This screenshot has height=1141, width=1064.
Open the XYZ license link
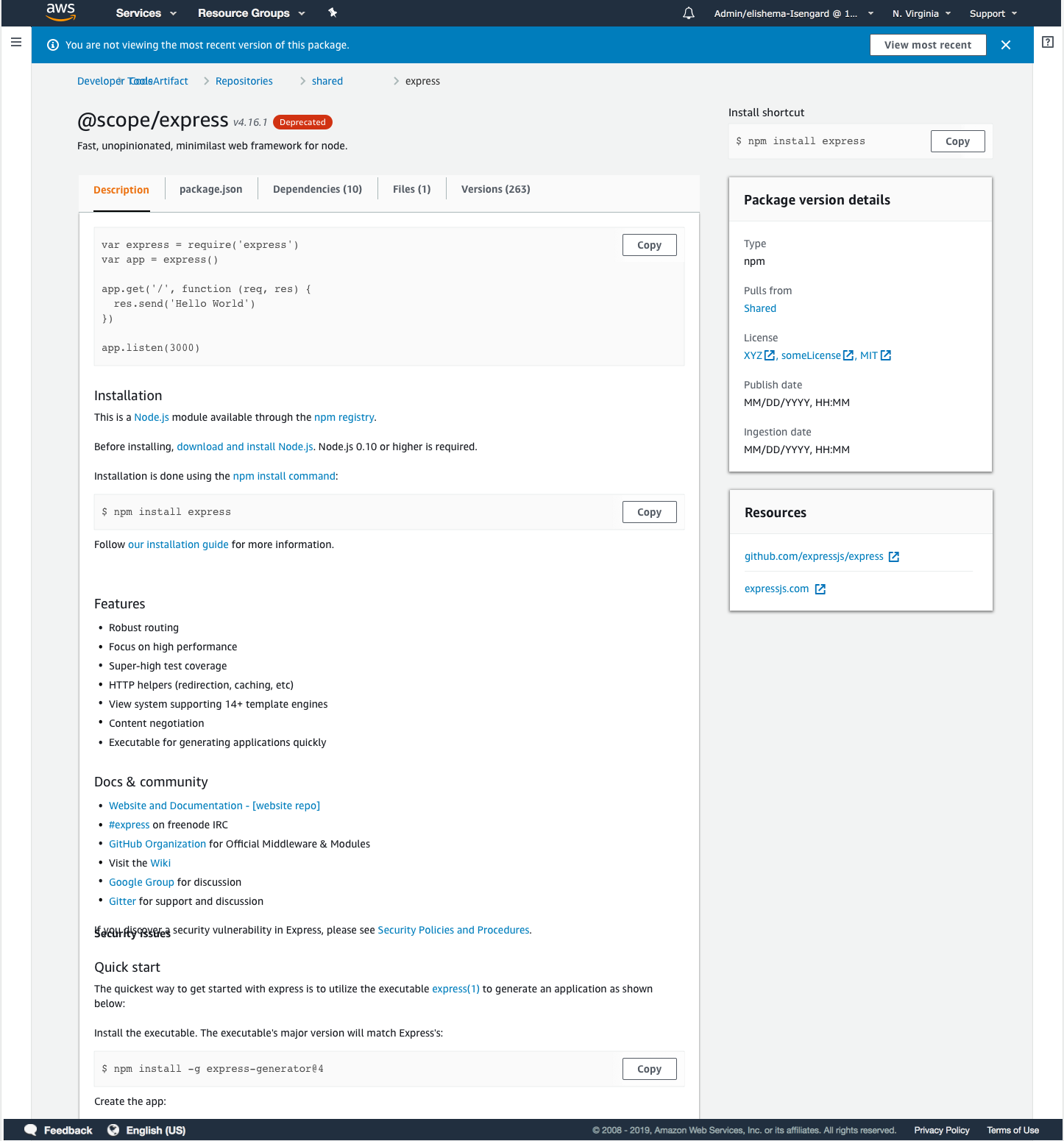click(759, 355)
